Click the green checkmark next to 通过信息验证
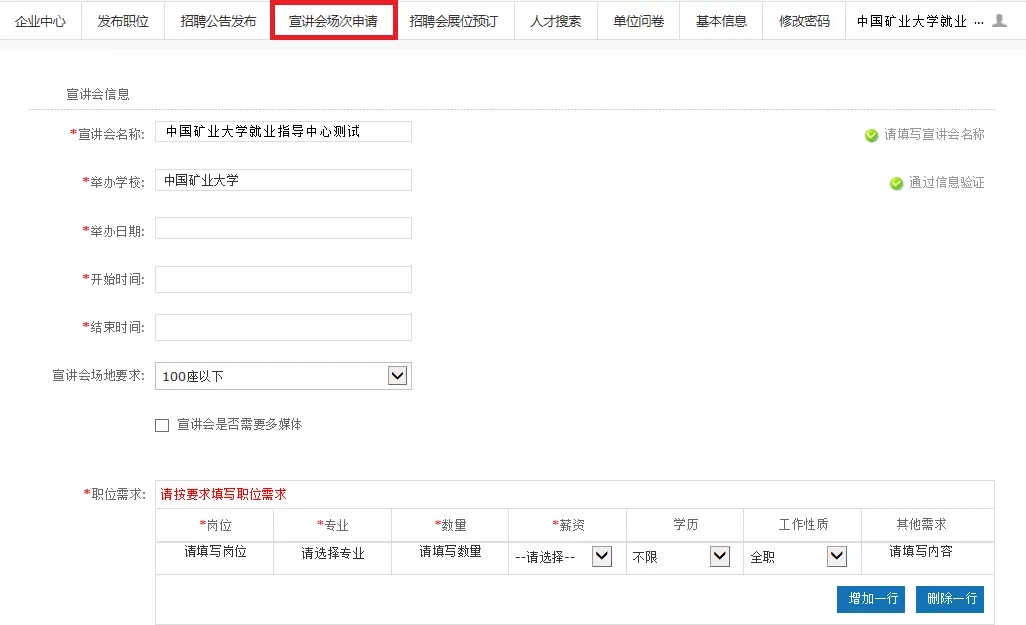 (896, 183)
